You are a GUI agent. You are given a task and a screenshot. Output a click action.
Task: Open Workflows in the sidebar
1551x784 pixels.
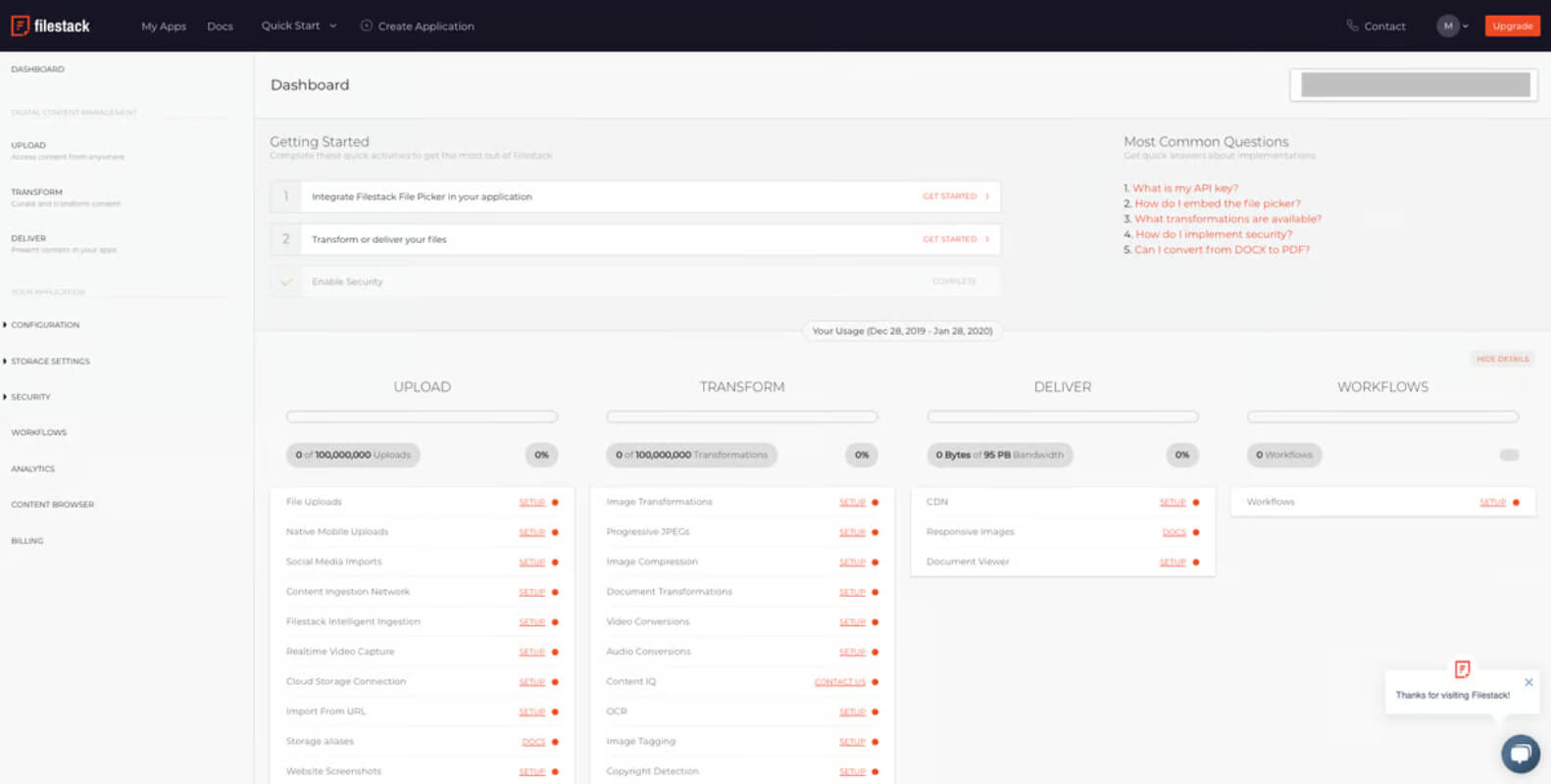[x=39, y=432]
